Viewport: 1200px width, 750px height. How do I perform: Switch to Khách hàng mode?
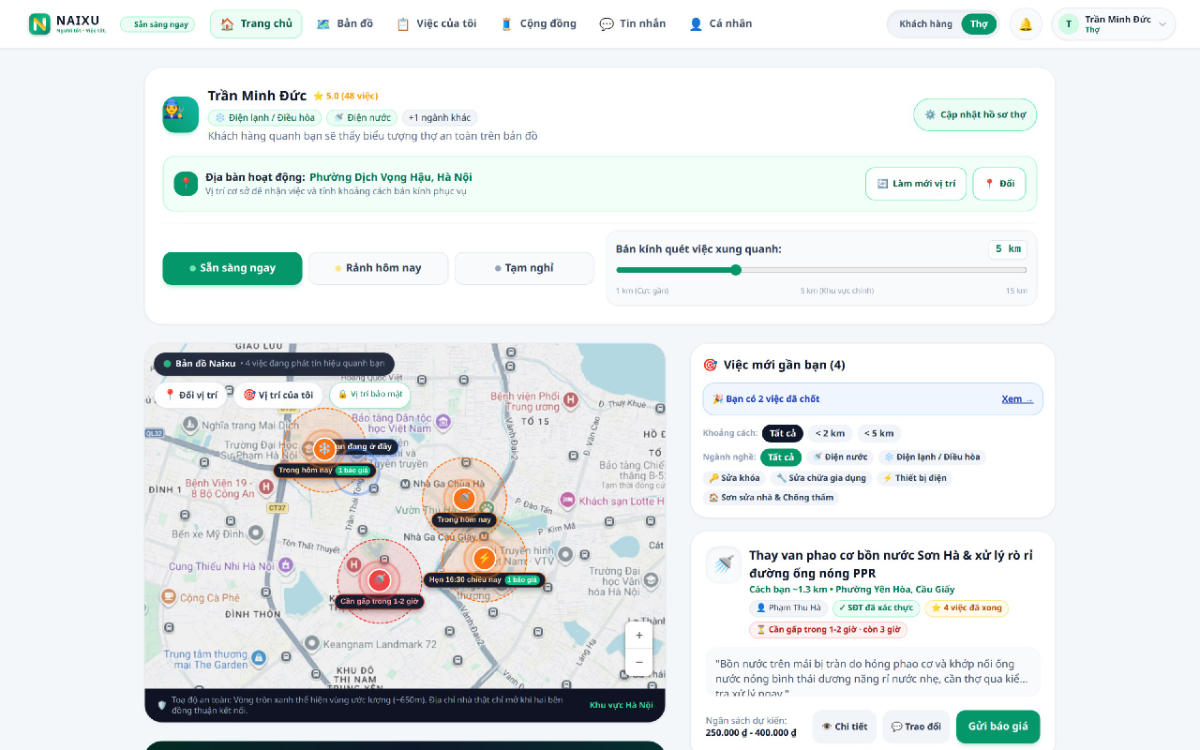[x=926, y=24]
